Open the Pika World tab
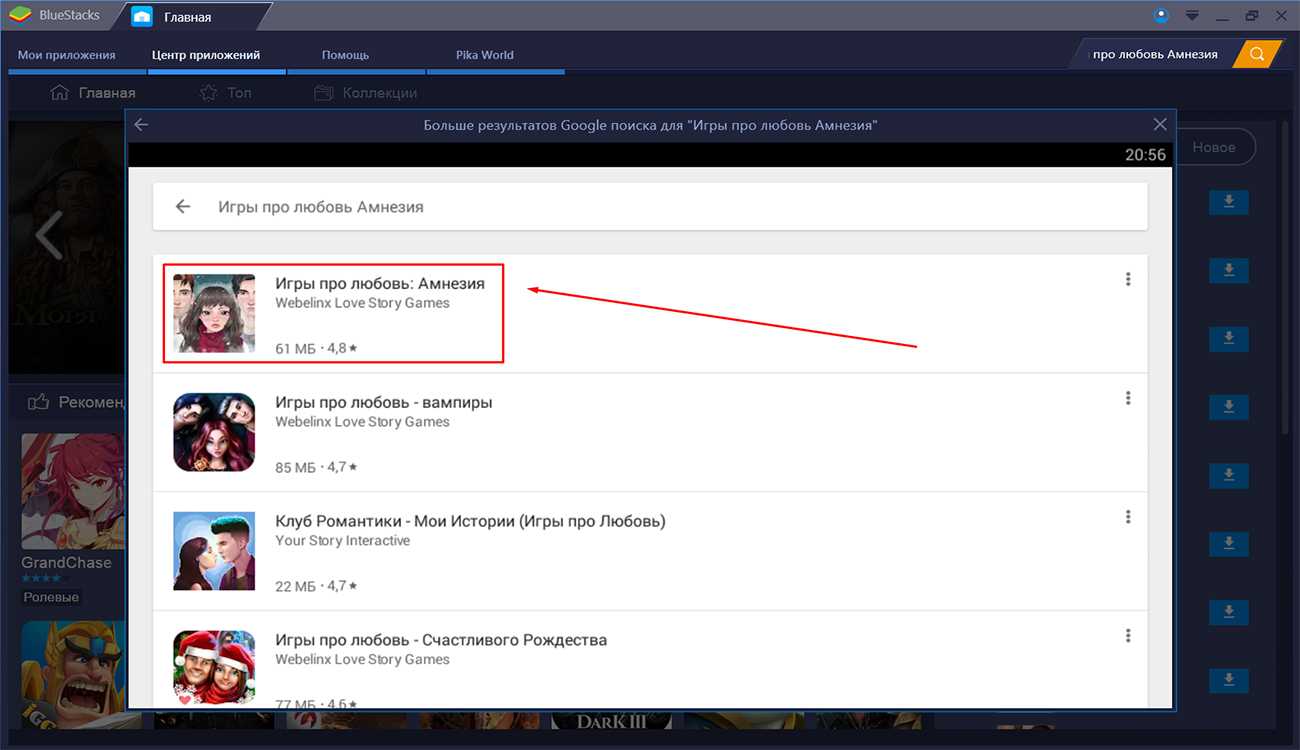1300x750 pixels. point(484,55)
